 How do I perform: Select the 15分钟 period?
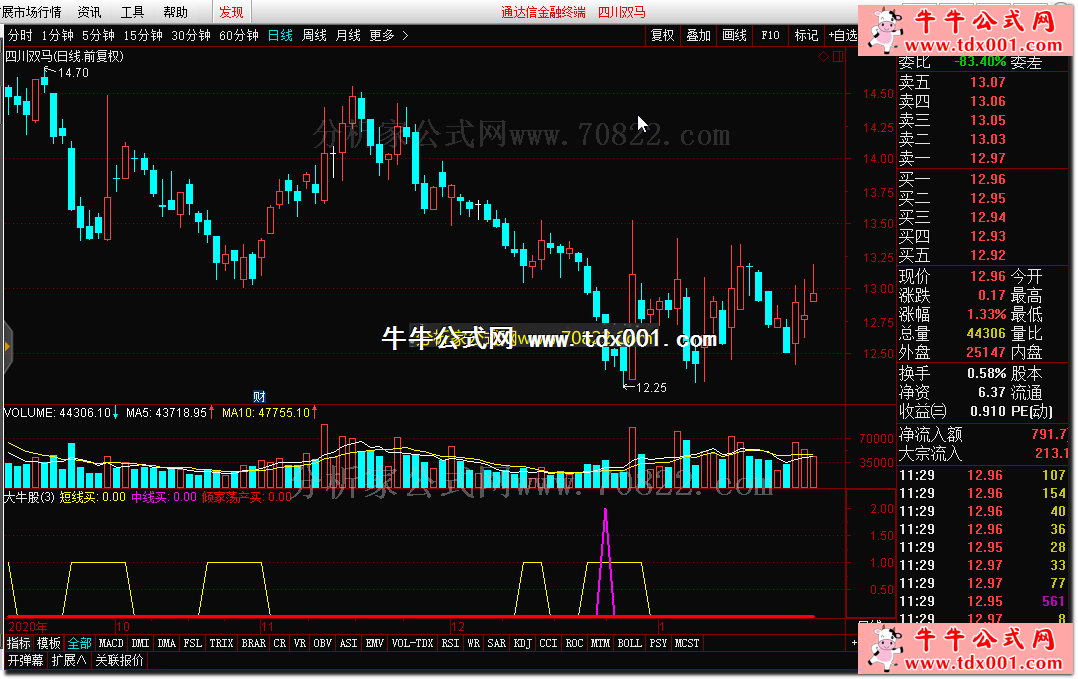[x=142, y=35]
